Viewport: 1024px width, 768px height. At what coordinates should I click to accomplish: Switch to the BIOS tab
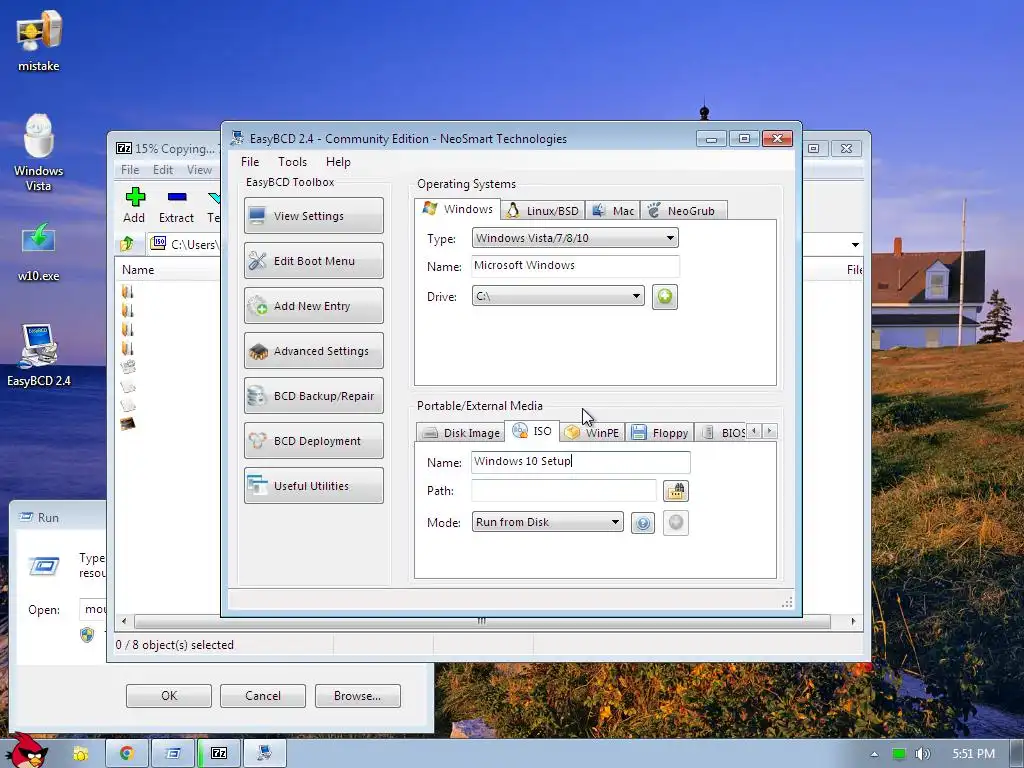click(722, 432)
